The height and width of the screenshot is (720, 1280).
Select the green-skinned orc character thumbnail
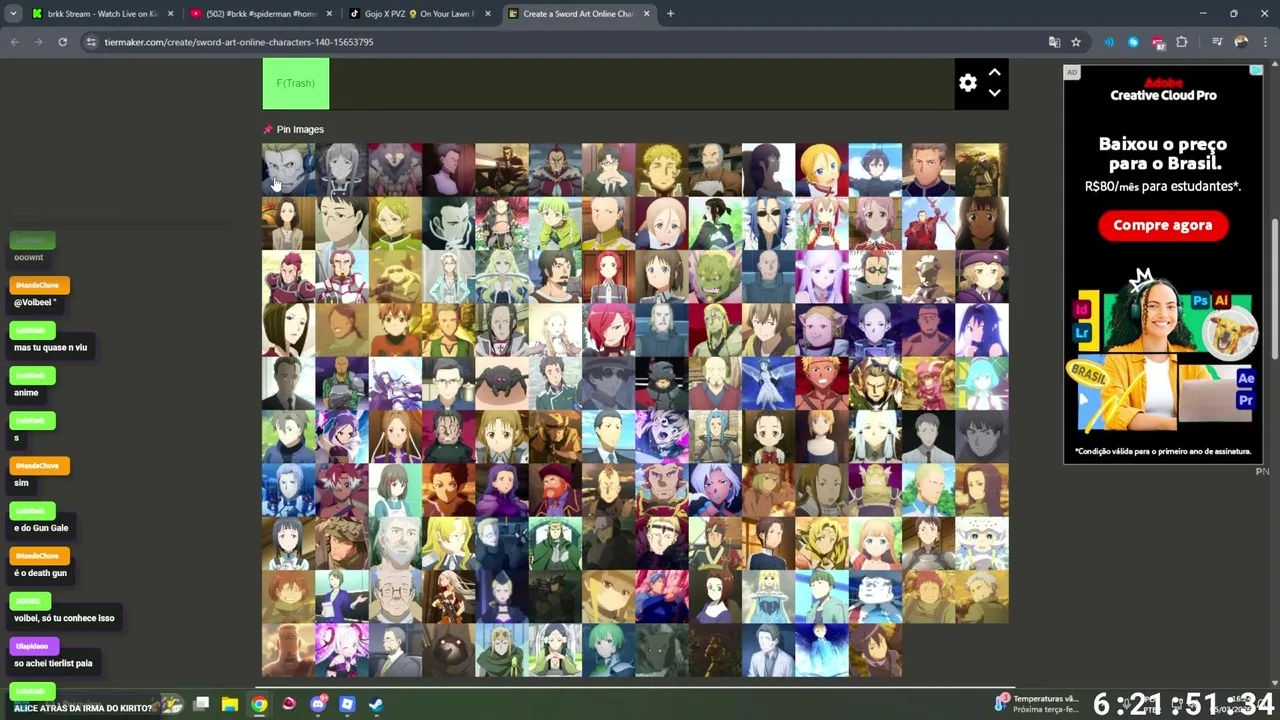point(715,277)
